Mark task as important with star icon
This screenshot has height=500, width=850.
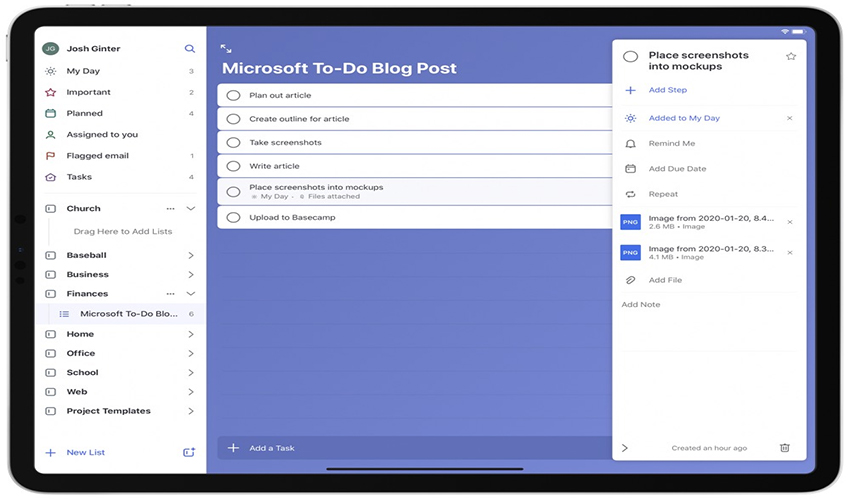tap(791, 56)
